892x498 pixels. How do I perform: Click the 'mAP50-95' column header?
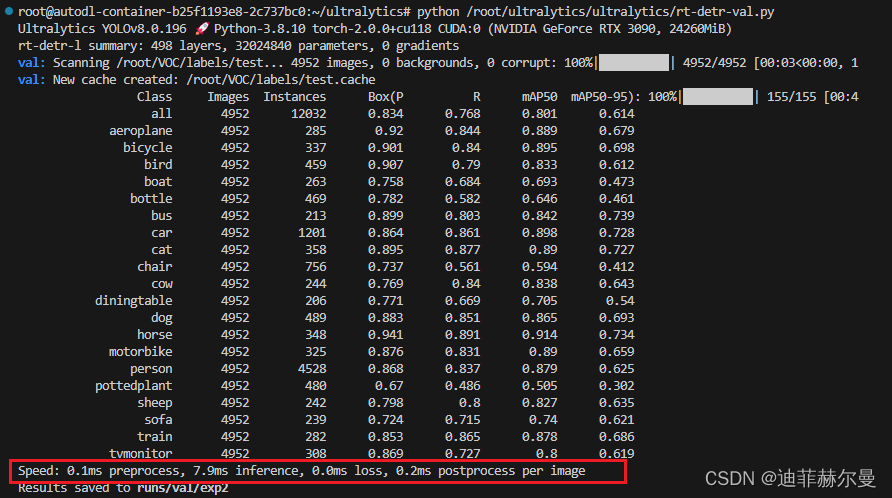[x=602, y=97]
